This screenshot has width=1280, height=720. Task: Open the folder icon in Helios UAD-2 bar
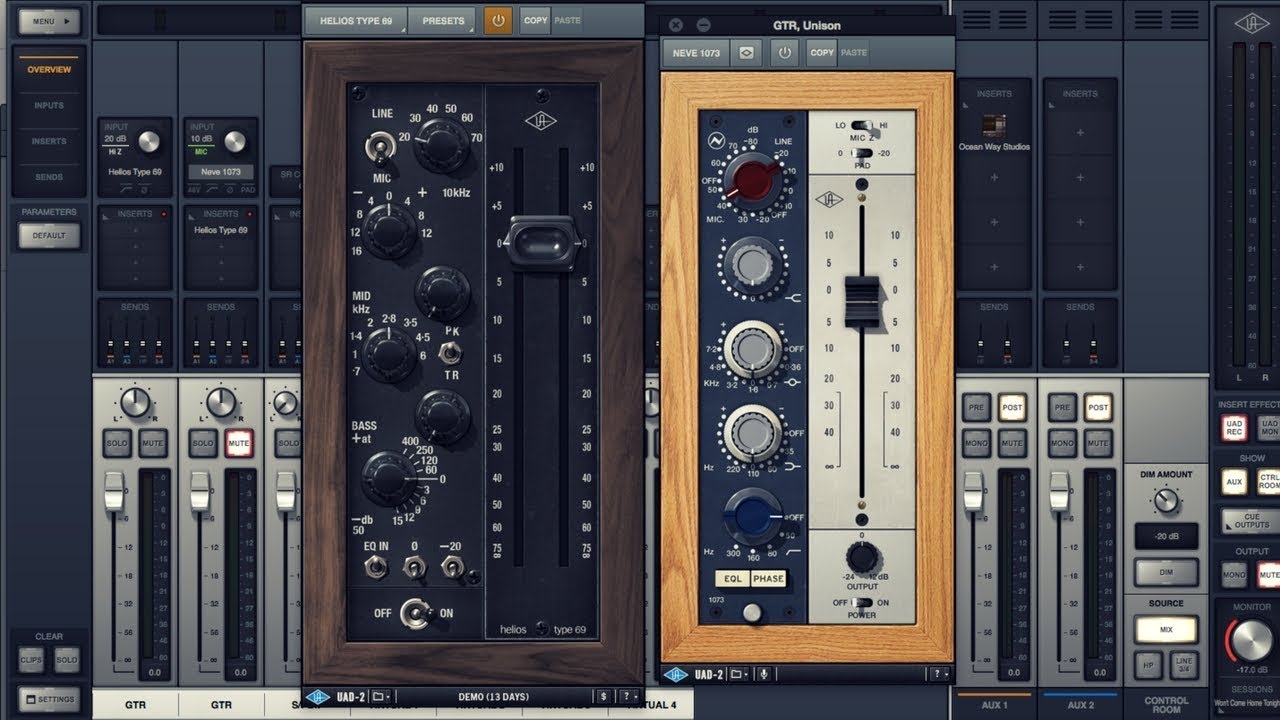[x=382, y=696]
